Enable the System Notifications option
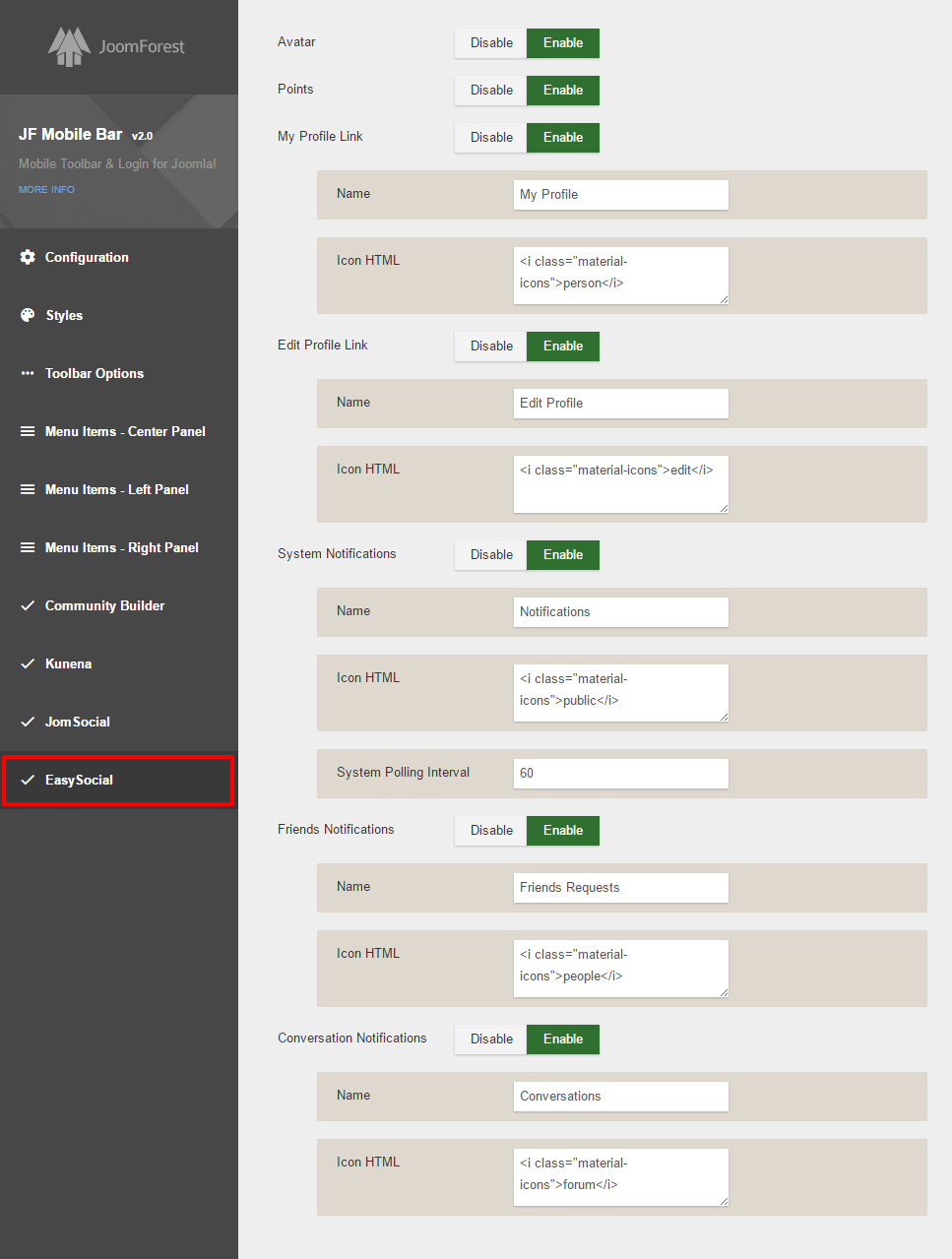The image size is (952, 1259). pyautogui.click(x=563, y=555)
